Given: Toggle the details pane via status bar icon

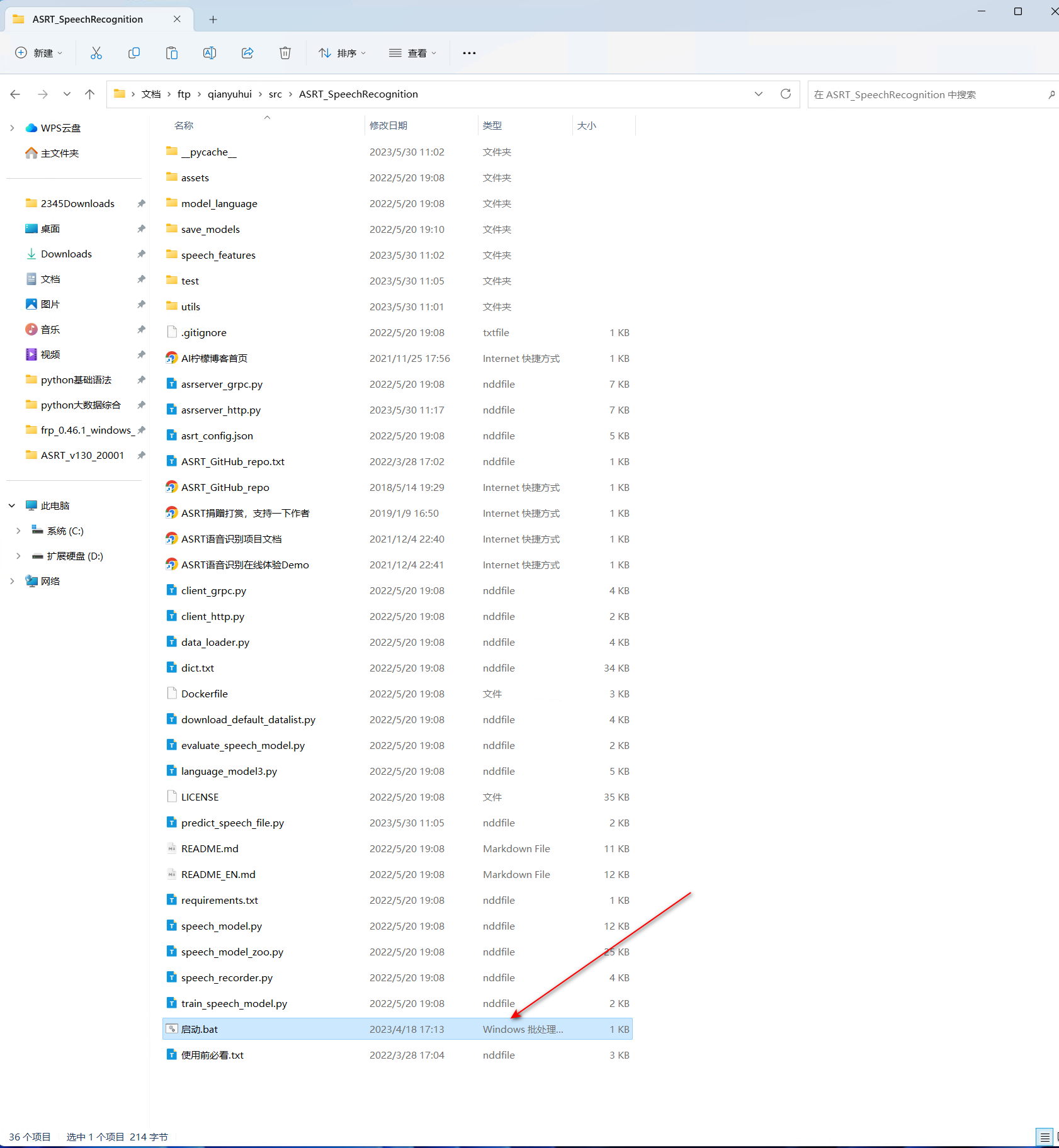Looking at the screenshot, I should click(x=1044, y=1137).
